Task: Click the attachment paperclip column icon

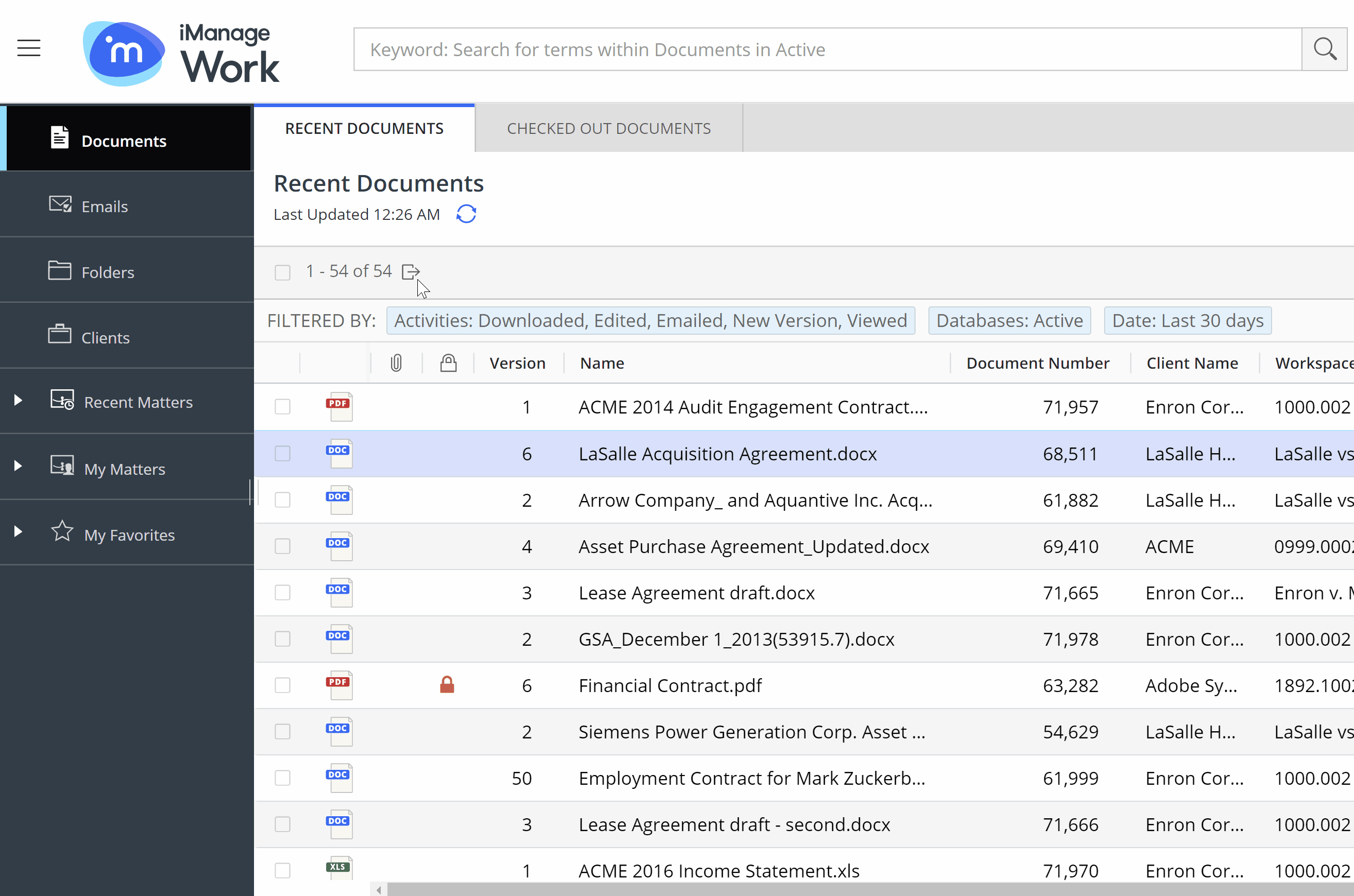Action: pos(395,362)
